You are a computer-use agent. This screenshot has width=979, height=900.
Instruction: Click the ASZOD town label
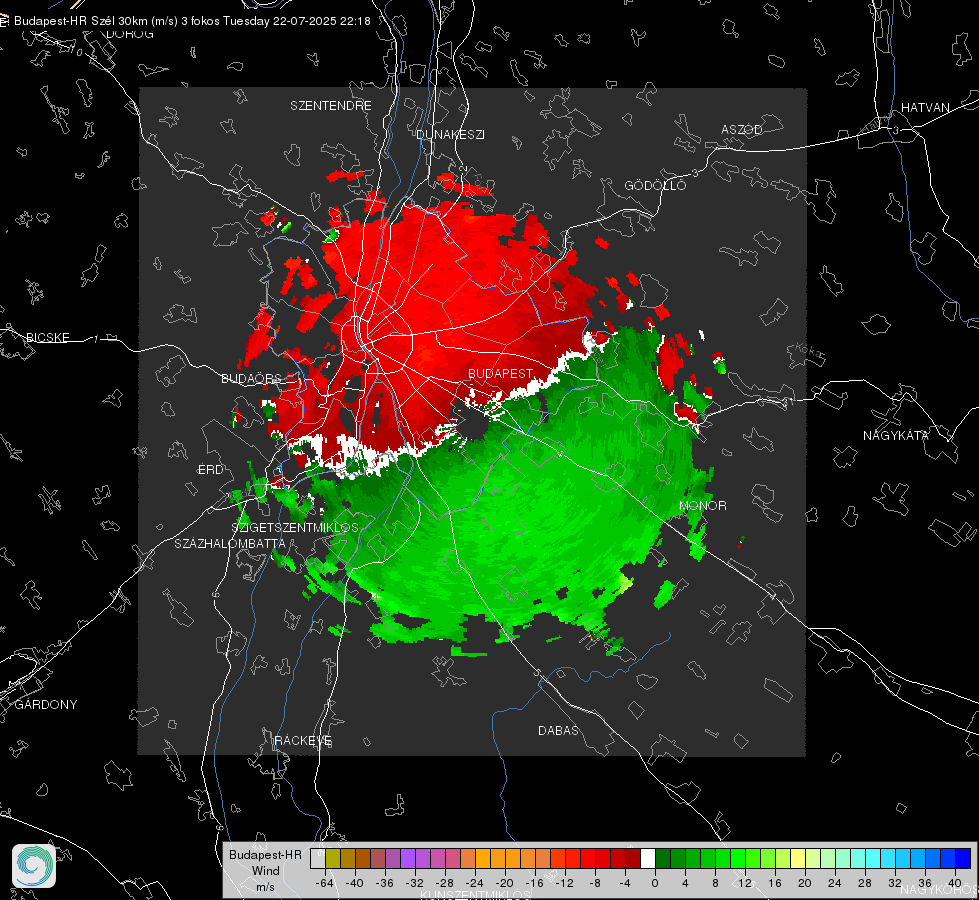coord(742,129)
